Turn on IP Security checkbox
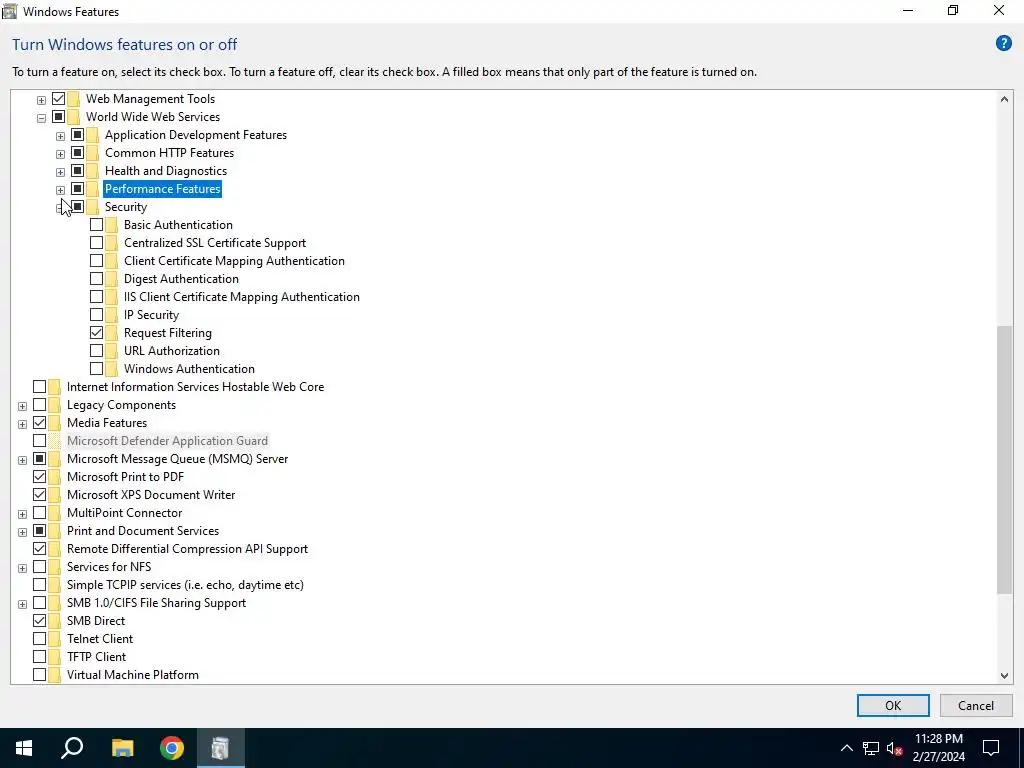The width and height of the screenshot is (1024, 768). [97, 315]
